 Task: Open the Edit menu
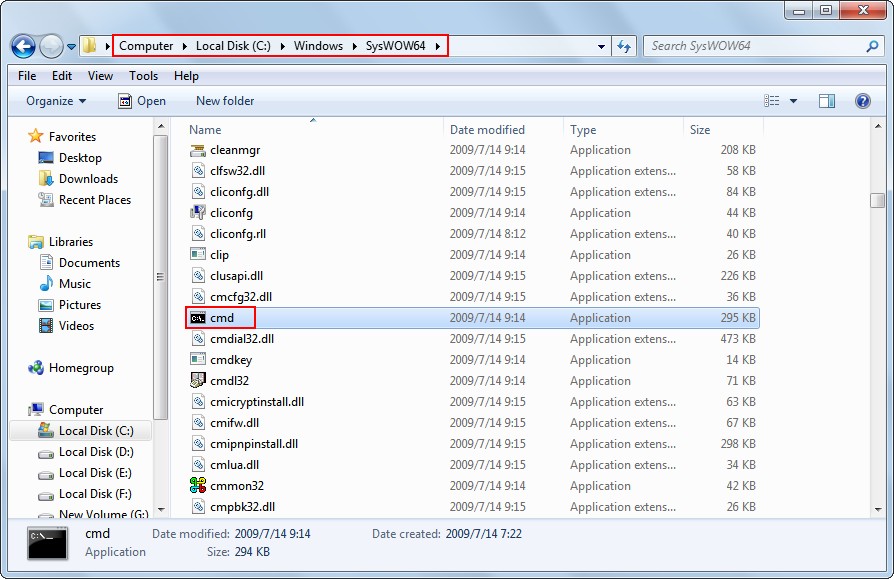62,76
